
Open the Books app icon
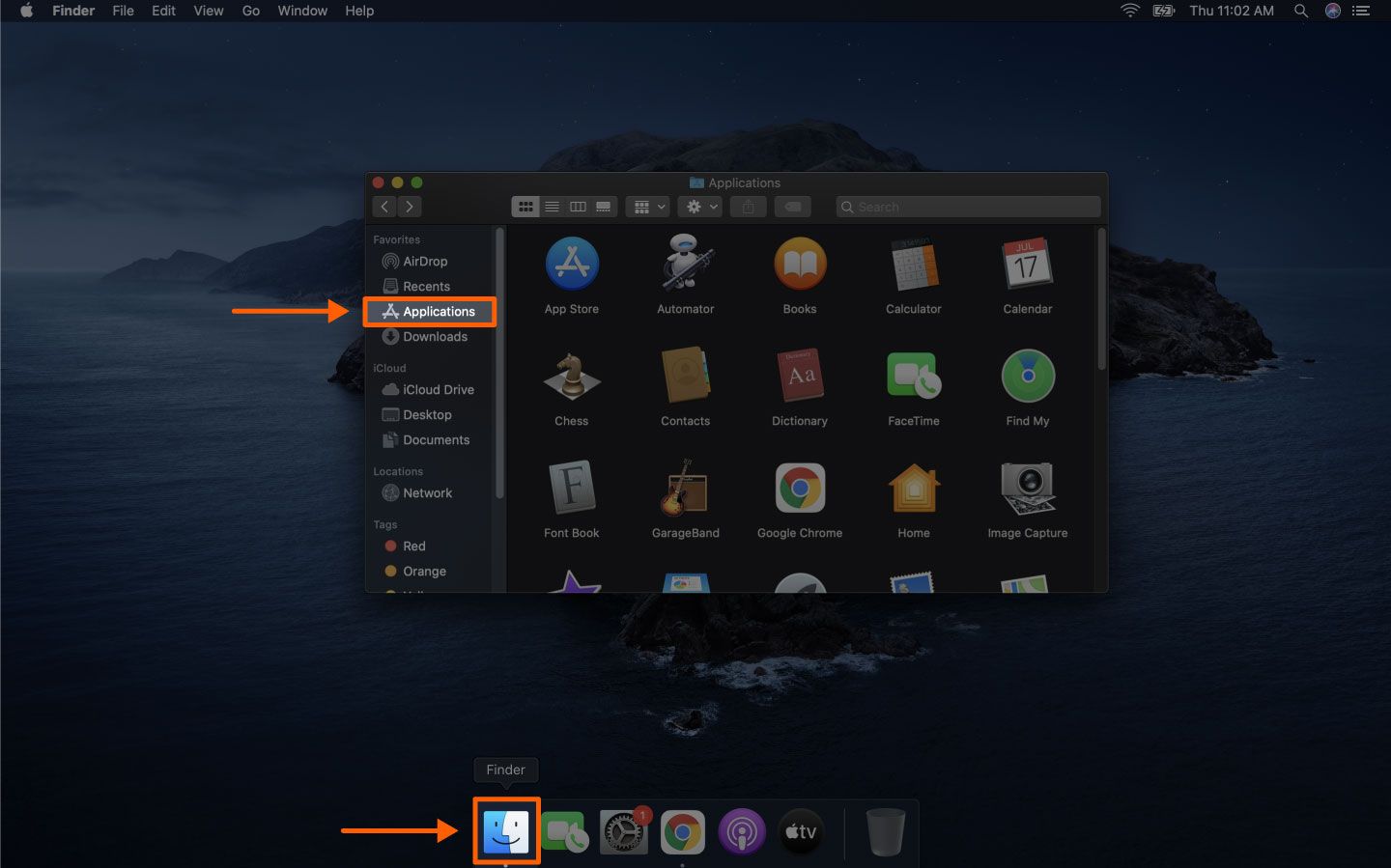(x=800, y=264)
